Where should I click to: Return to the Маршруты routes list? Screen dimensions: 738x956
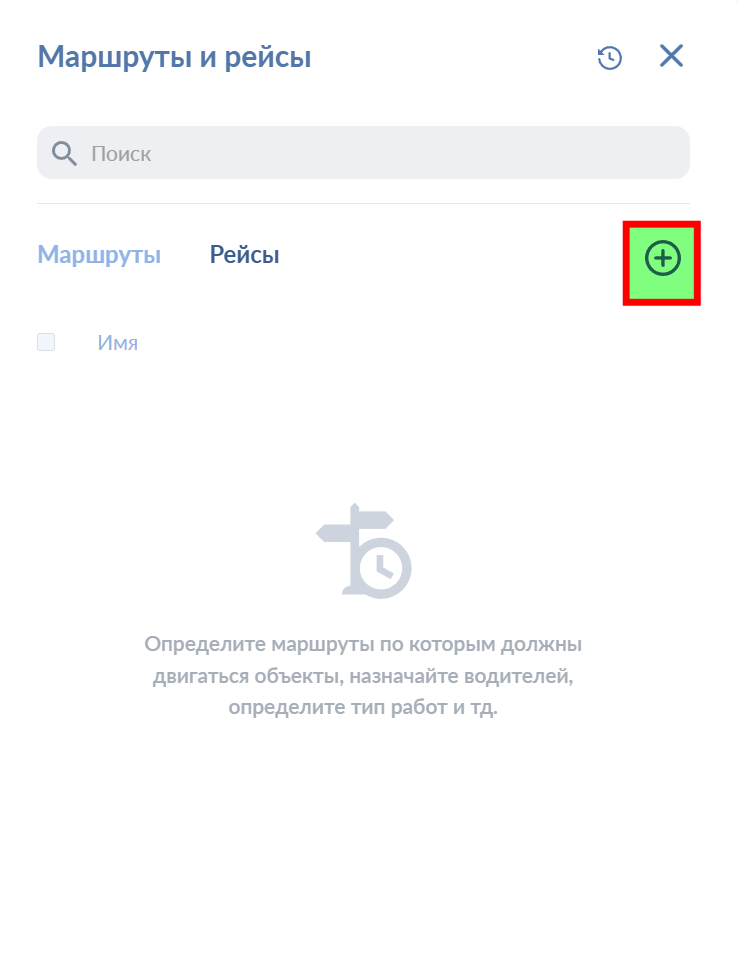click(99, 255)
